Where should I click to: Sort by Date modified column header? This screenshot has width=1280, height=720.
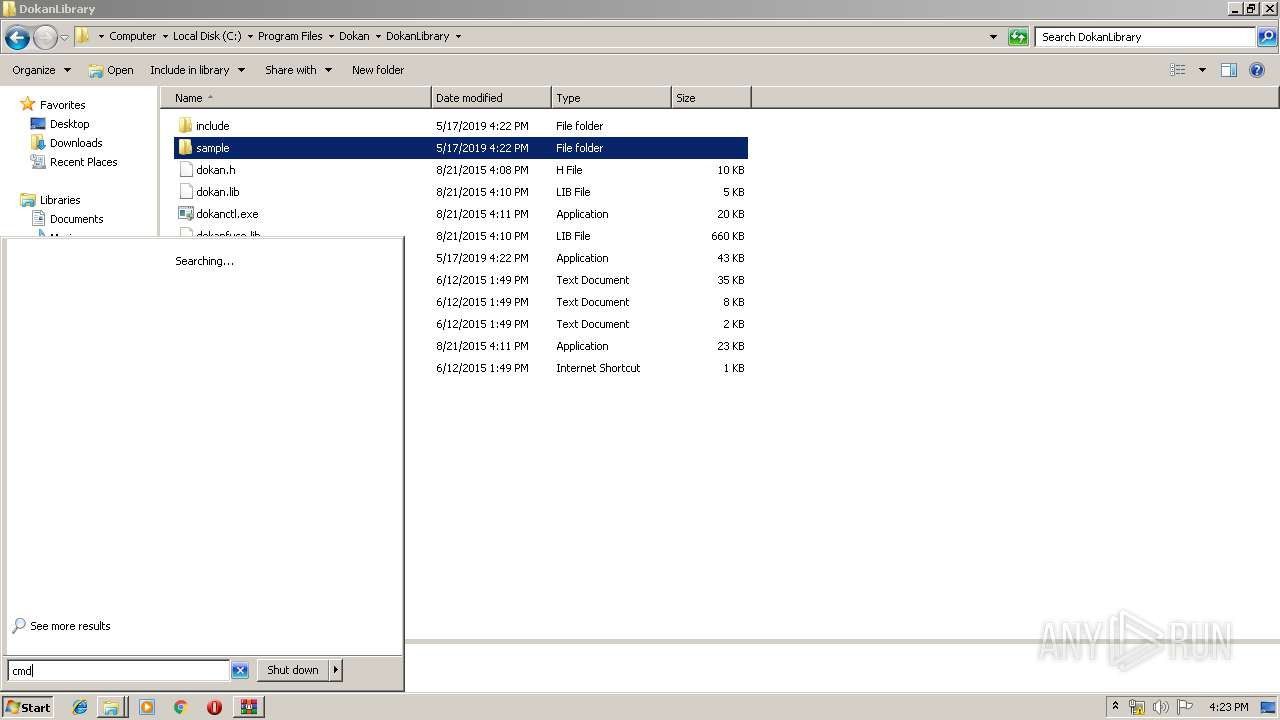tap(491, 98)
